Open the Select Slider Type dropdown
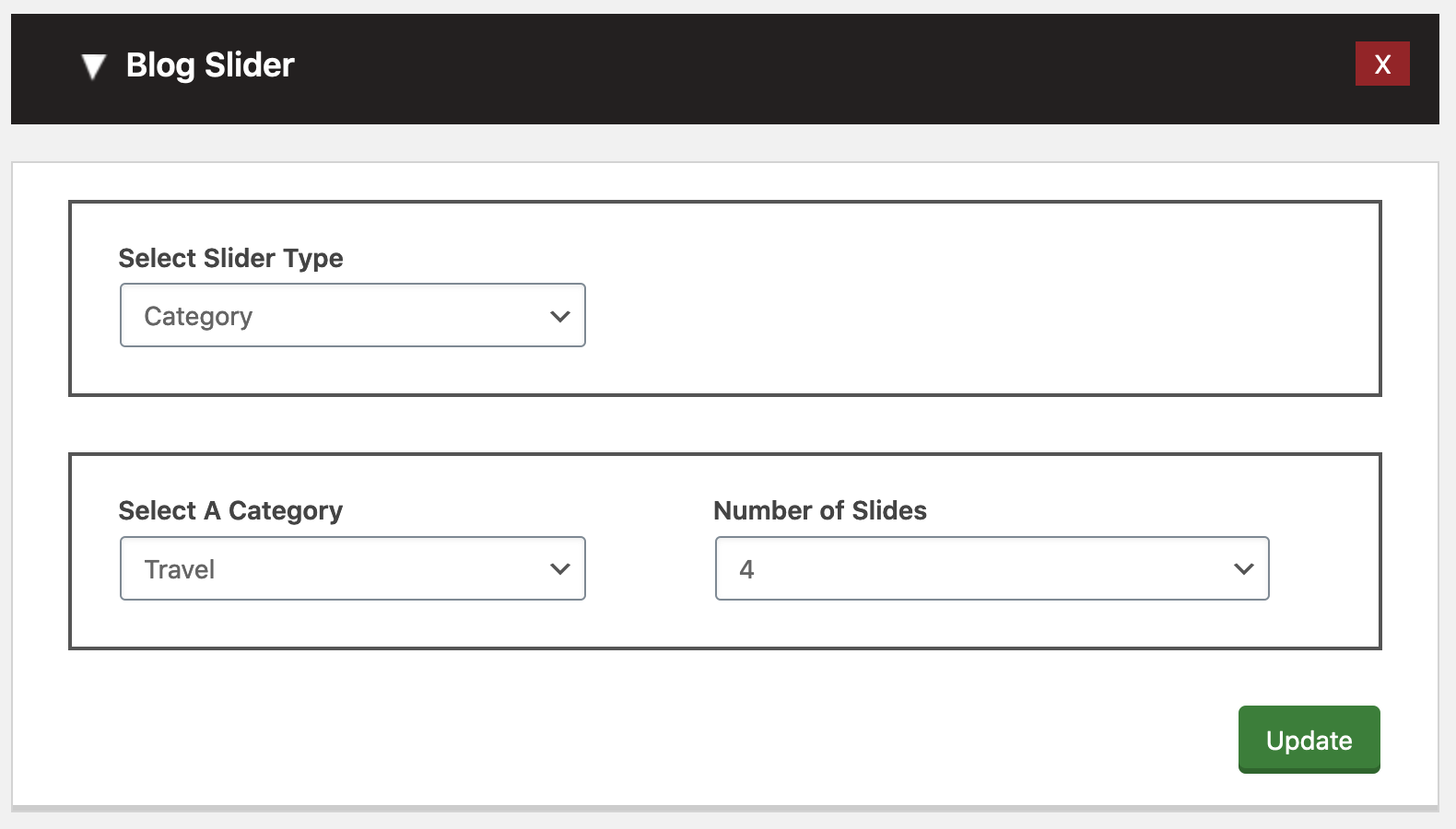The height and width of the screenshot is (829, 1456). [x=352, y=315]
